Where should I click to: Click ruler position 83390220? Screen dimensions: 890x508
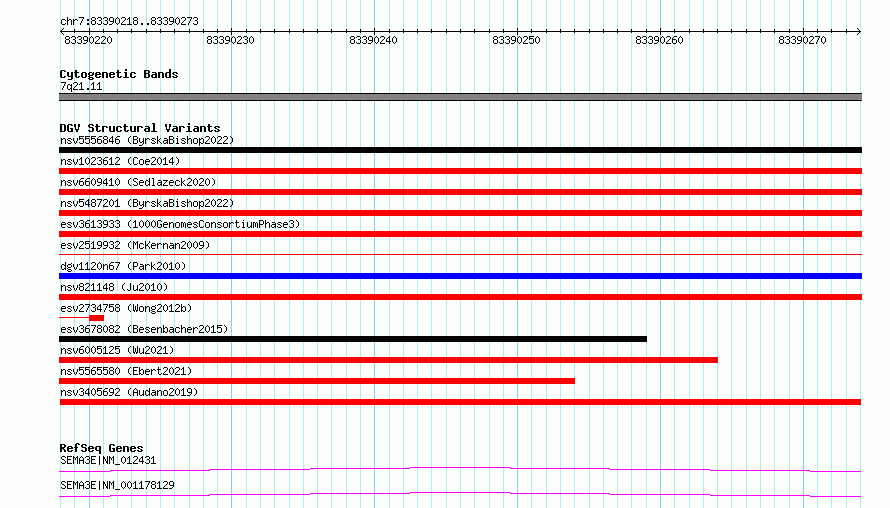pos(89,40)
